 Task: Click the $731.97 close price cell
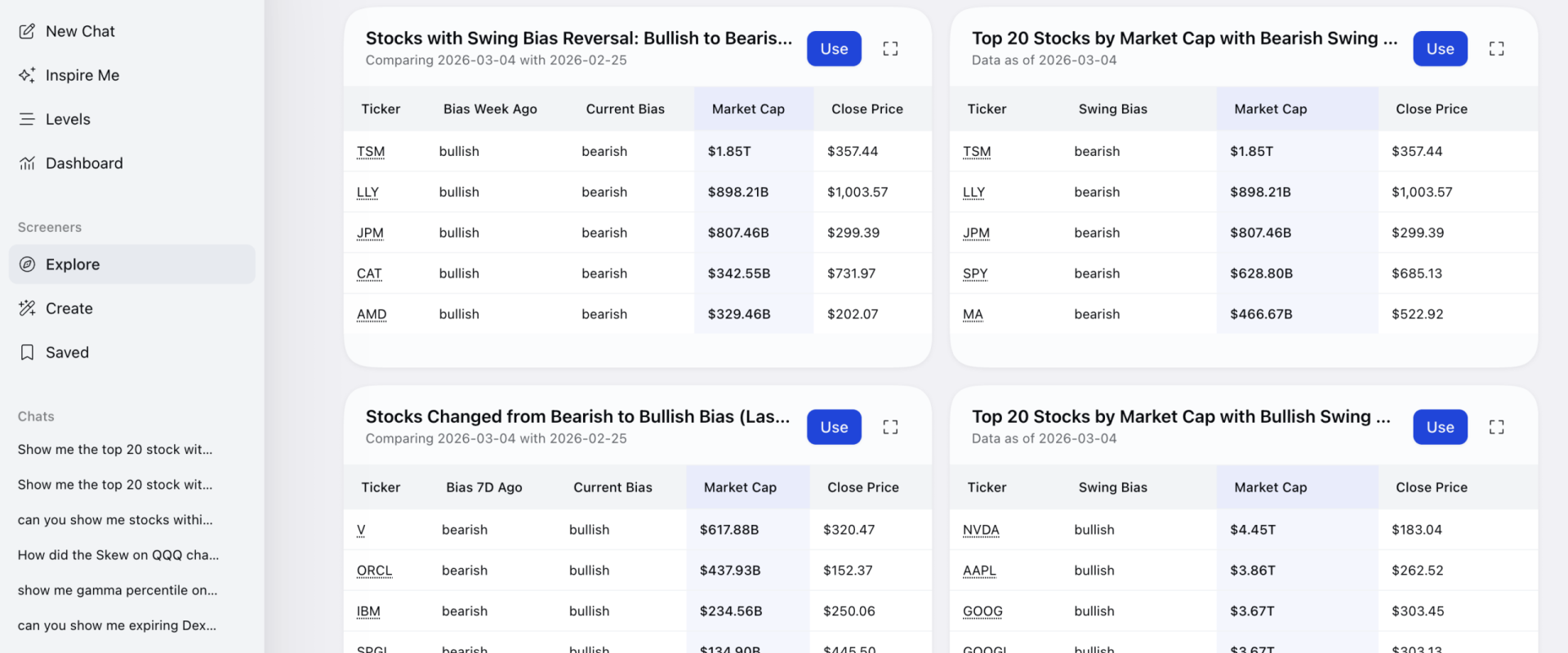point(872,273)
